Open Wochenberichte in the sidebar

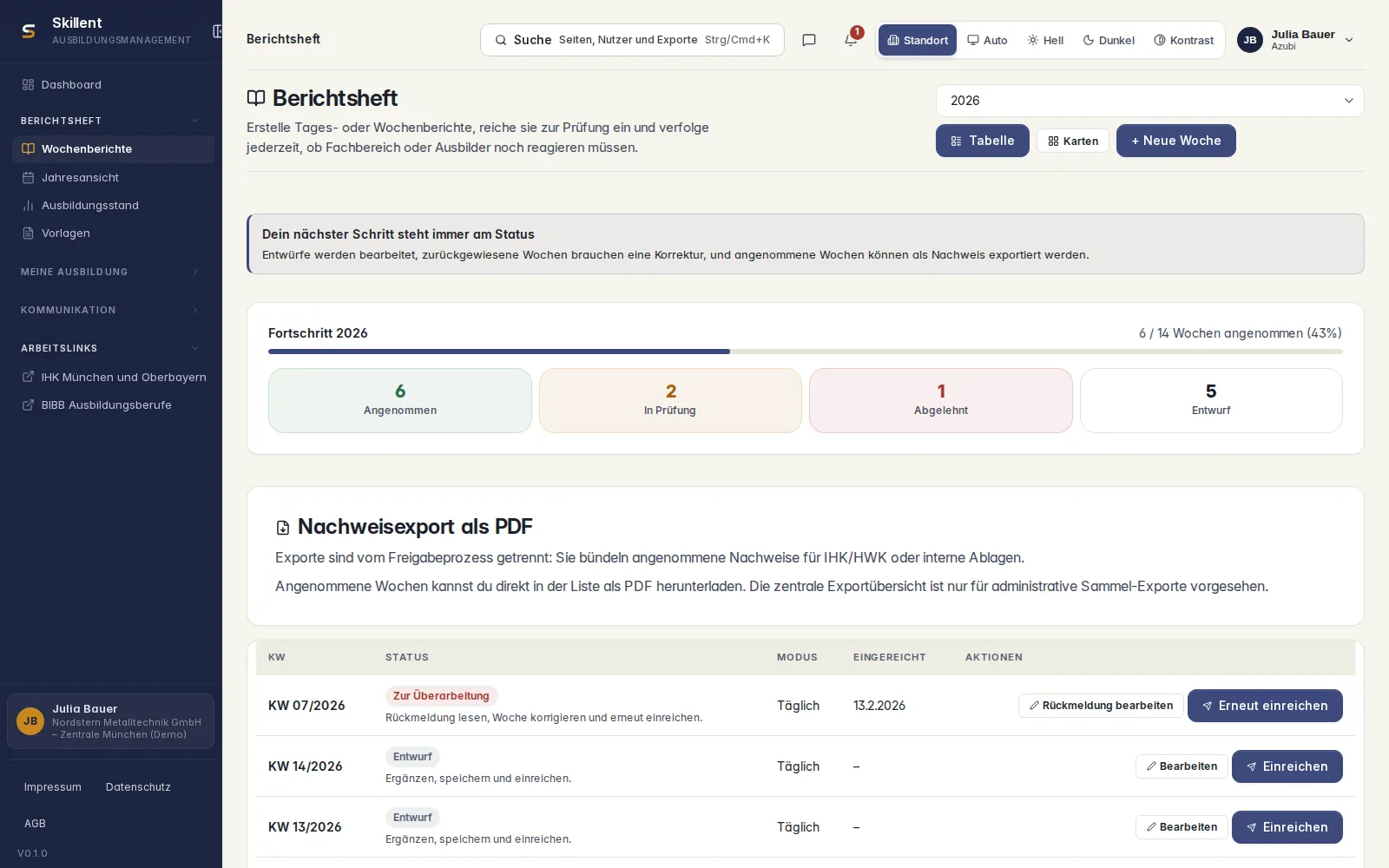point(113,149)
